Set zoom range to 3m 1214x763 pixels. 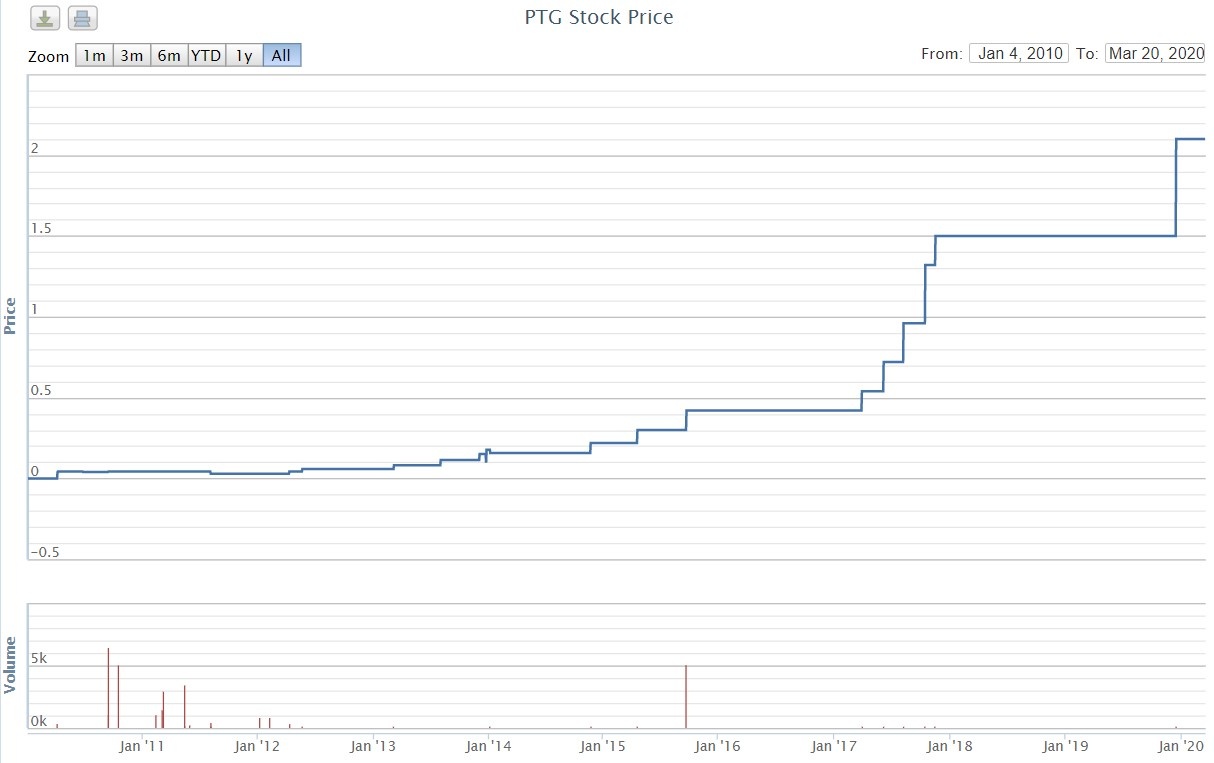click(x=131, y=56)
